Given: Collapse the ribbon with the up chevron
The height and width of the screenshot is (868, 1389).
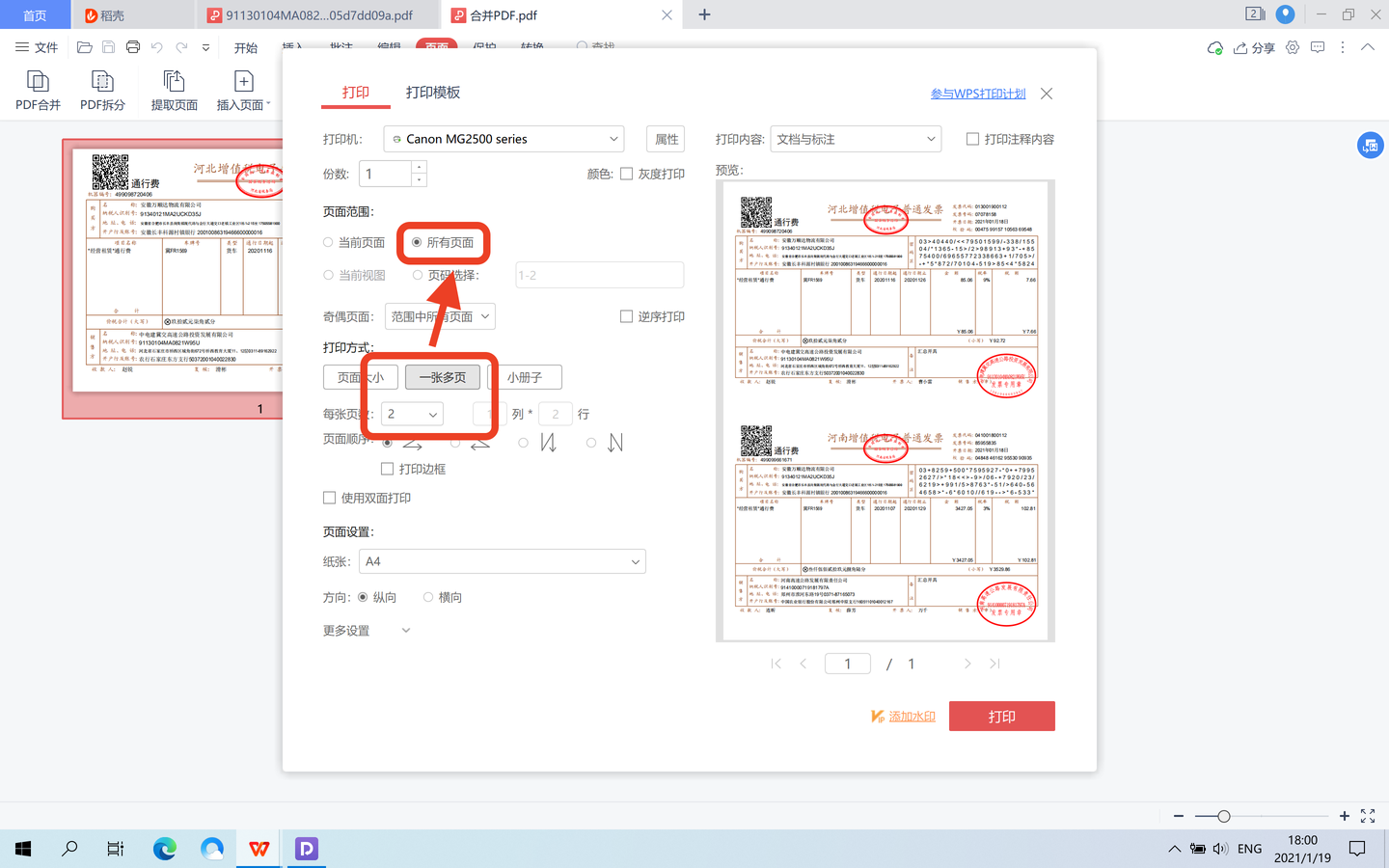Looking at the screenshot, I should [x=1368, y=47].
